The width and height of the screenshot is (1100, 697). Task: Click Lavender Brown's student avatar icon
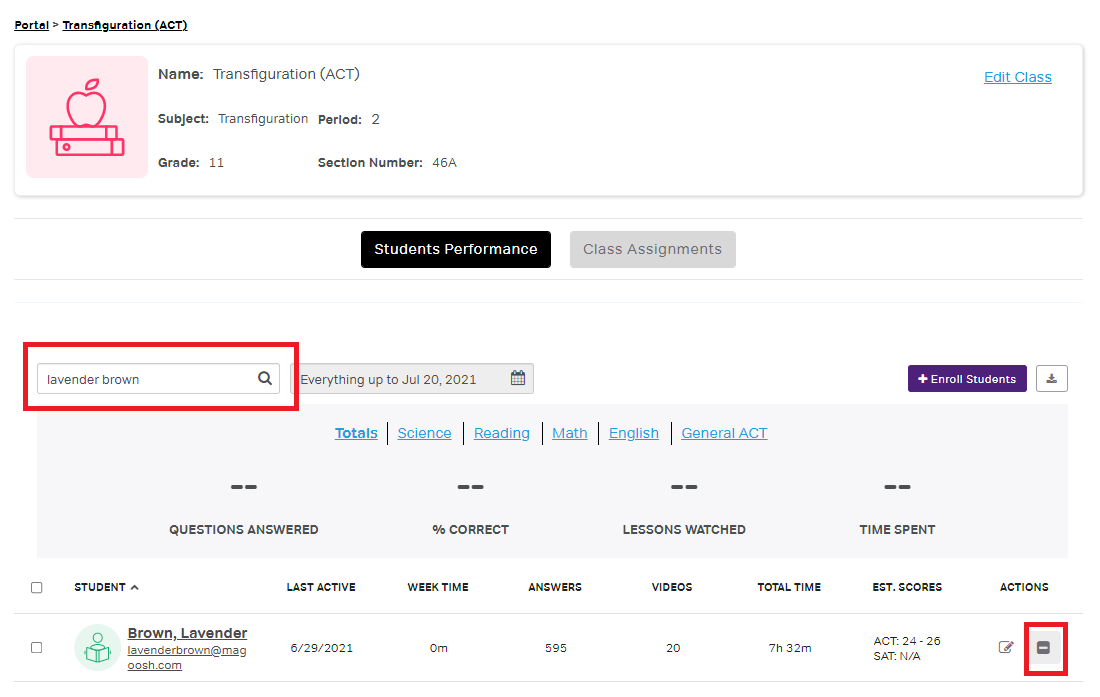(97, 647)
